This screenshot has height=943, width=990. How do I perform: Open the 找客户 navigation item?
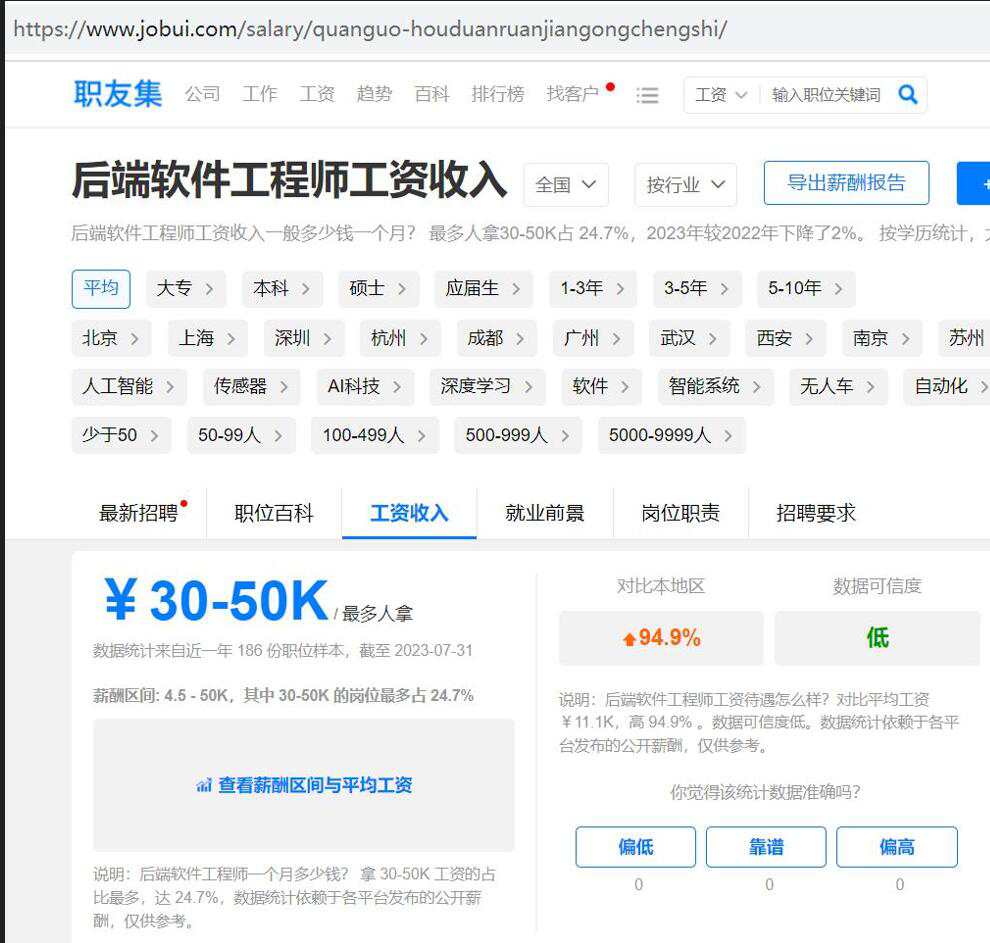coord(573,94)
